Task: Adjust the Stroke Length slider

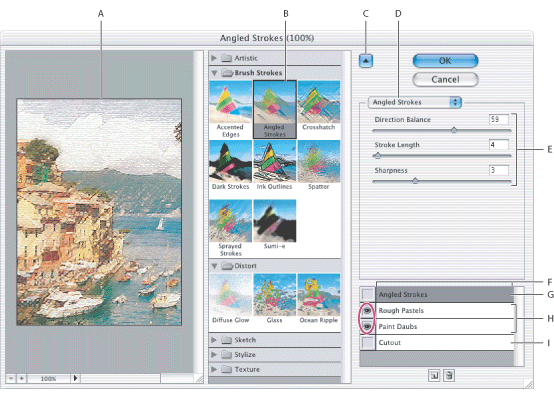Action: pos(378,155)
